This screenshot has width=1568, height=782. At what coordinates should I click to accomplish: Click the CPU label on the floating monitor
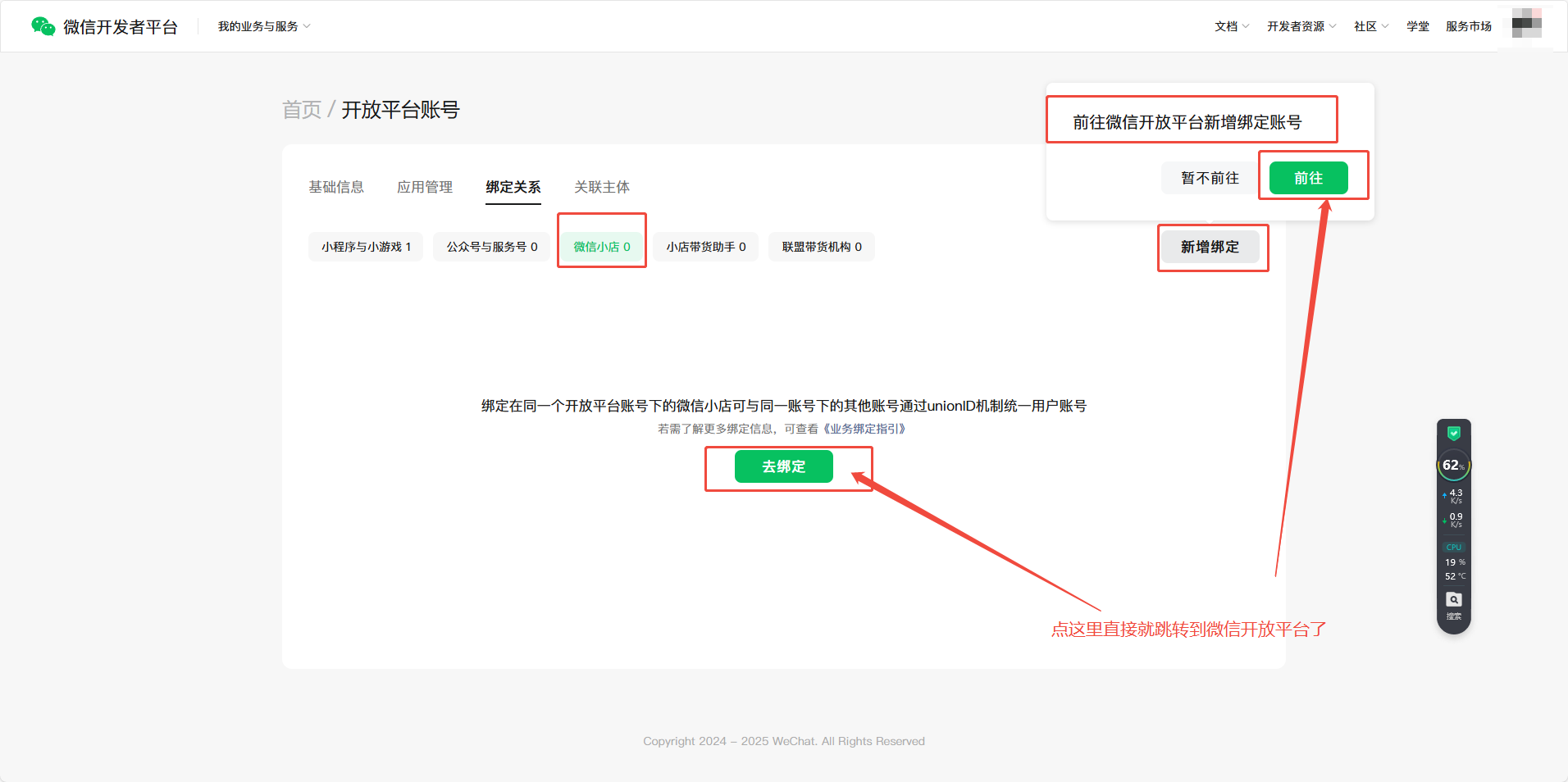pyautogui.click(x=1454, y=547)
